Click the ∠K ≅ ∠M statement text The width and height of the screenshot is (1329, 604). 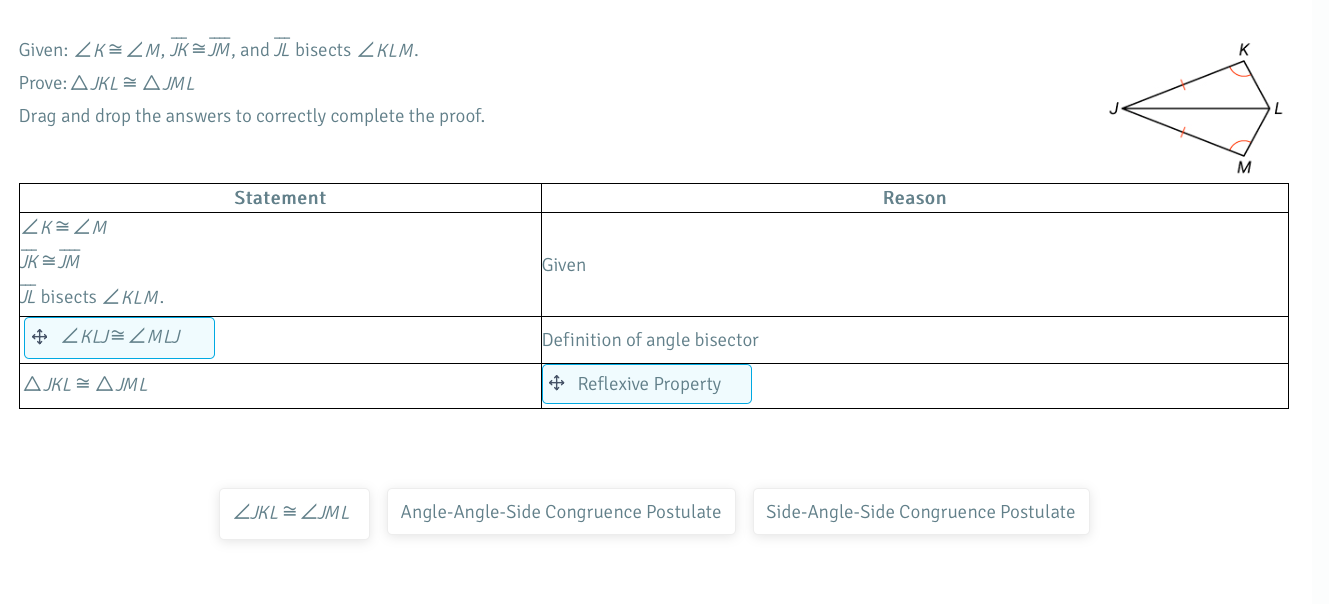click(62, 227)
